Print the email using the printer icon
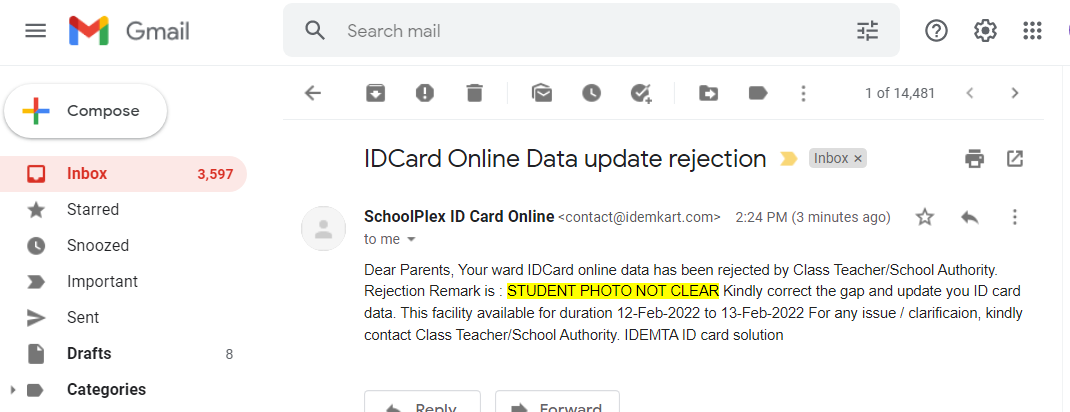The width and height of the screenshot is (1070, 412). 974,158
